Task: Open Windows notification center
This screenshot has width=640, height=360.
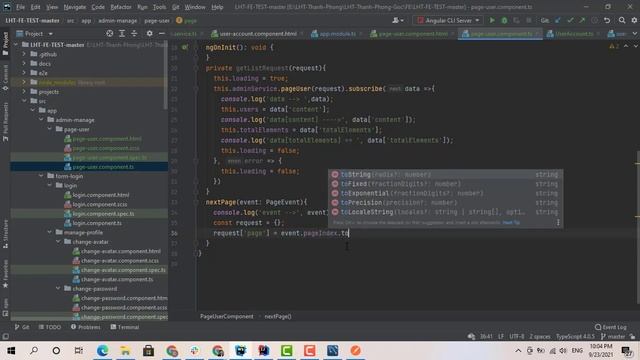Action: [627, 351]
